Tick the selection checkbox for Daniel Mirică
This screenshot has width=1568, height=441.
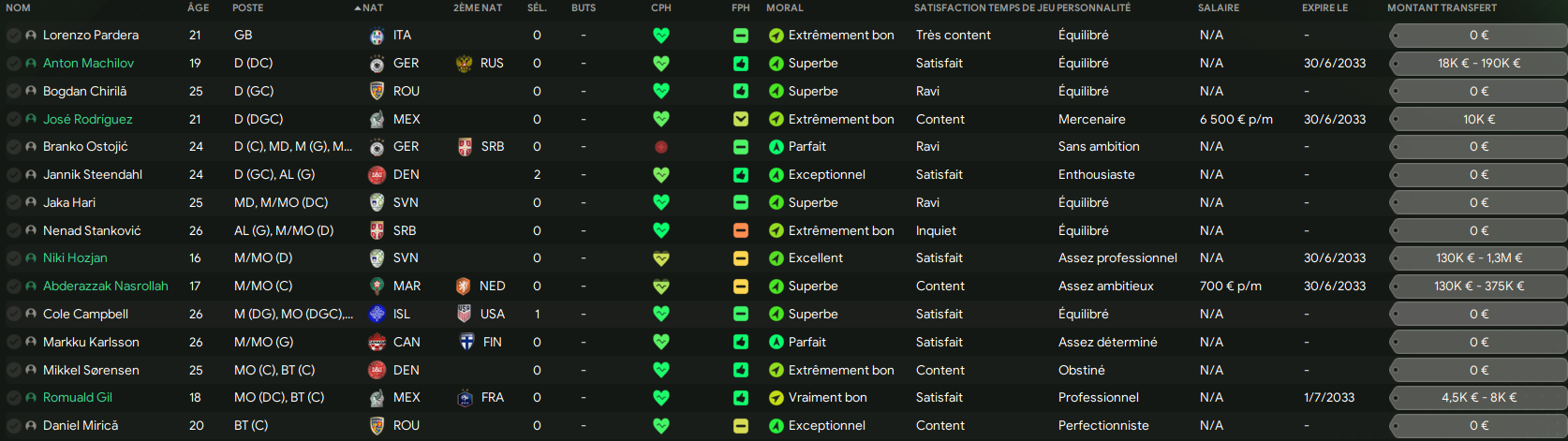click(x=13, y=426)
